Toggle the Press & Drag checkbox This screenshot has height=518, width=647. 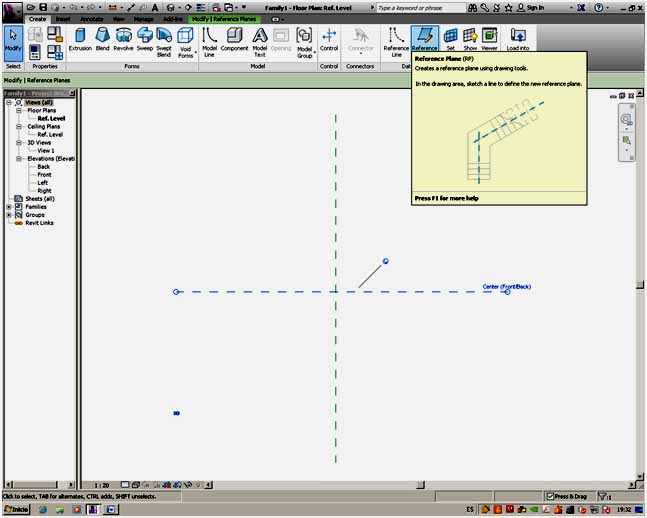tap(551, 496)
